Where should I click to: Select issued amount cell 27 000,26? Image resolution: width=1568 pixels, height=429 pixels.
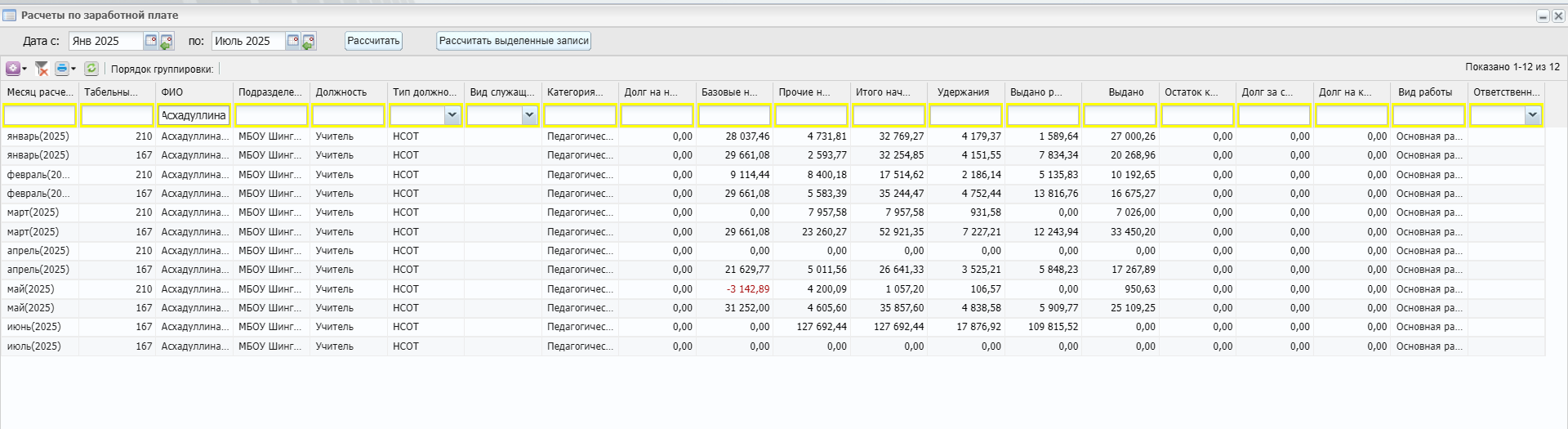click(x=1120, y=136)
